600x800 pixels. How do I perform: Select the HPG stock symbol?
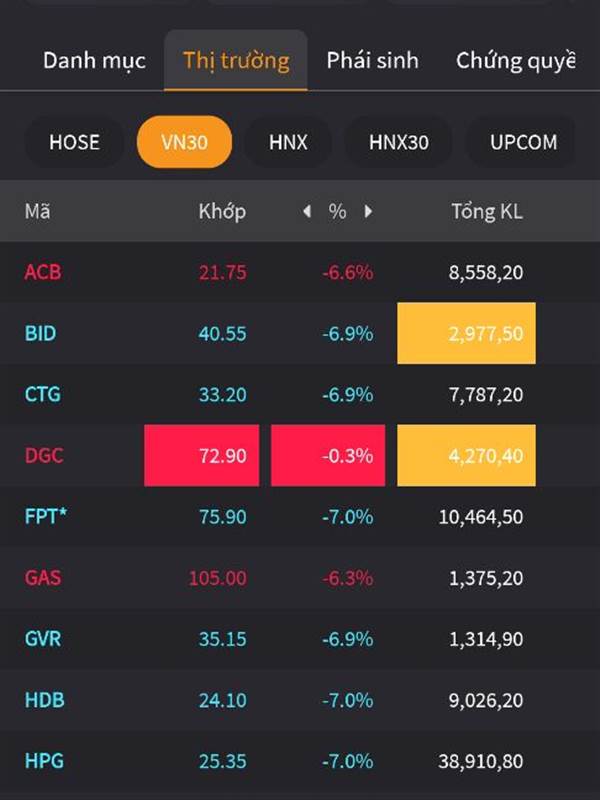pyautogui.click(x=44, y=762)
